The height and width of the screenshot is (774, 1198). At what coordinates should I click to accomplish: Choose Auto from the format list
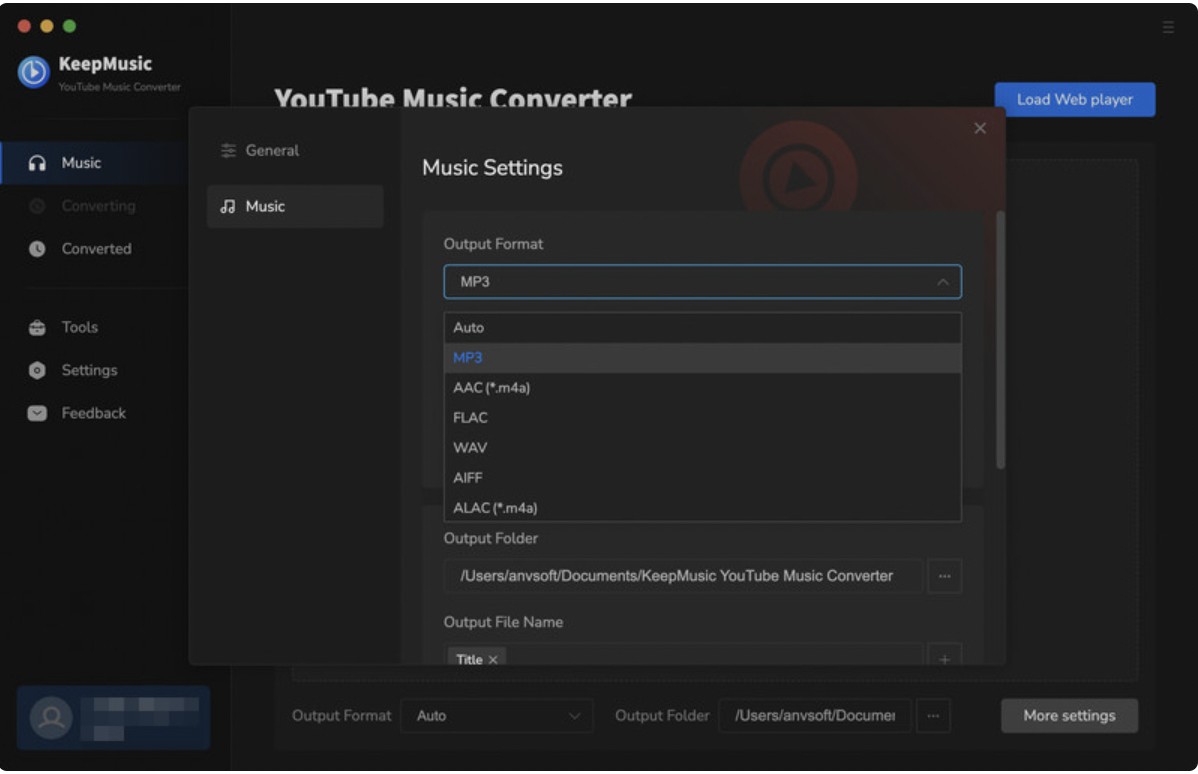tap(702, 328)
